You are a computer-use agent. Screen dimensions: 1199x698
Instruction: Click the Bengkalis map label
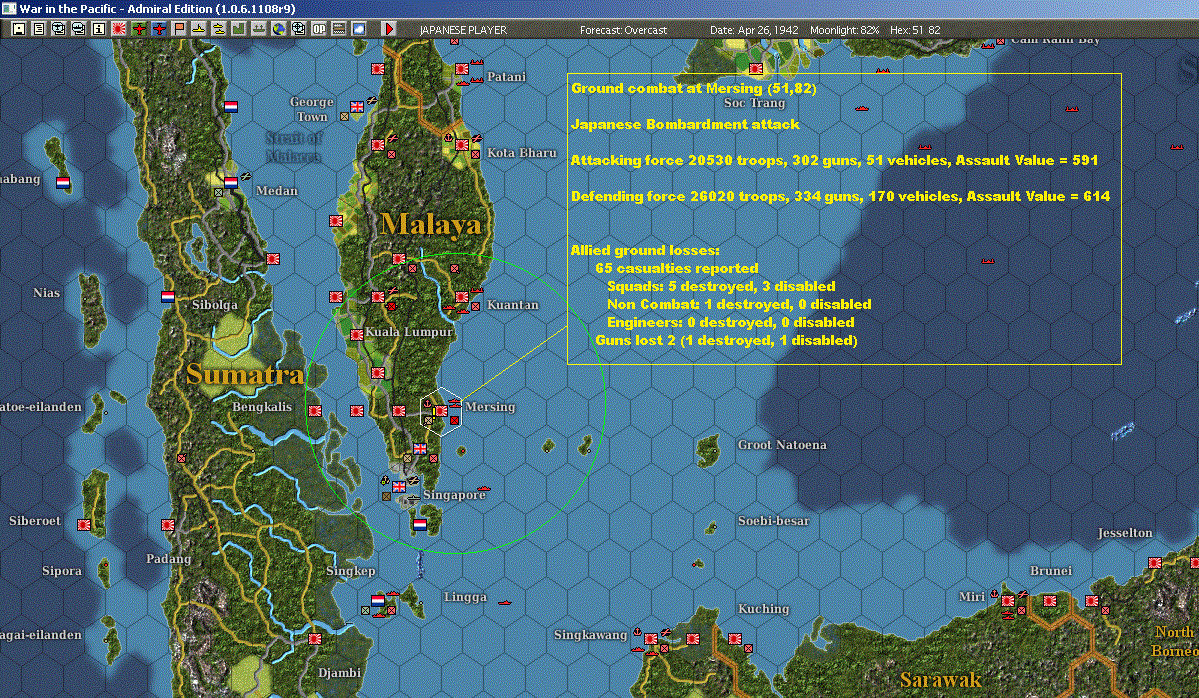pyautogui.click(x=262, y=407)
